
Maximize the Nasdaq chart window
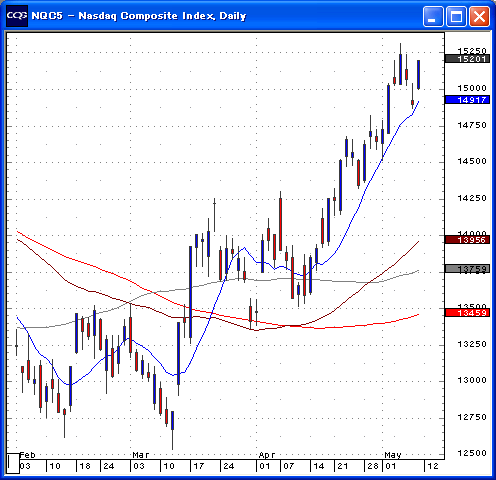[456, 16]
